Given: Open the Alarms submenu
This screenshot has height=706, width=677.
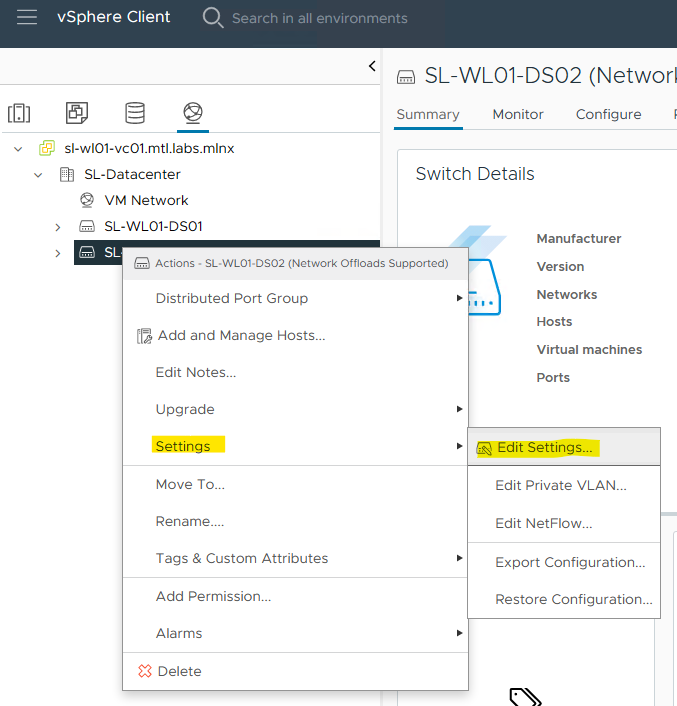Looking at the screenshot, I should [295, 634].
